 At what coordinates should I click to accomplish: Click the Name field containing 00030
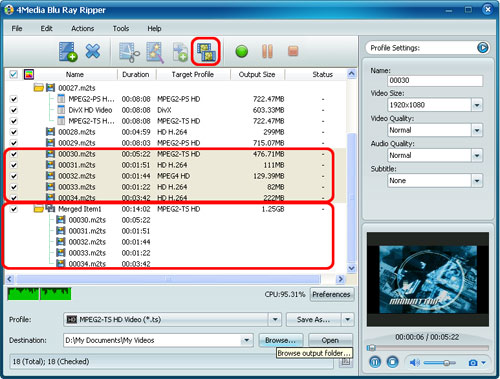pos(435,80)
